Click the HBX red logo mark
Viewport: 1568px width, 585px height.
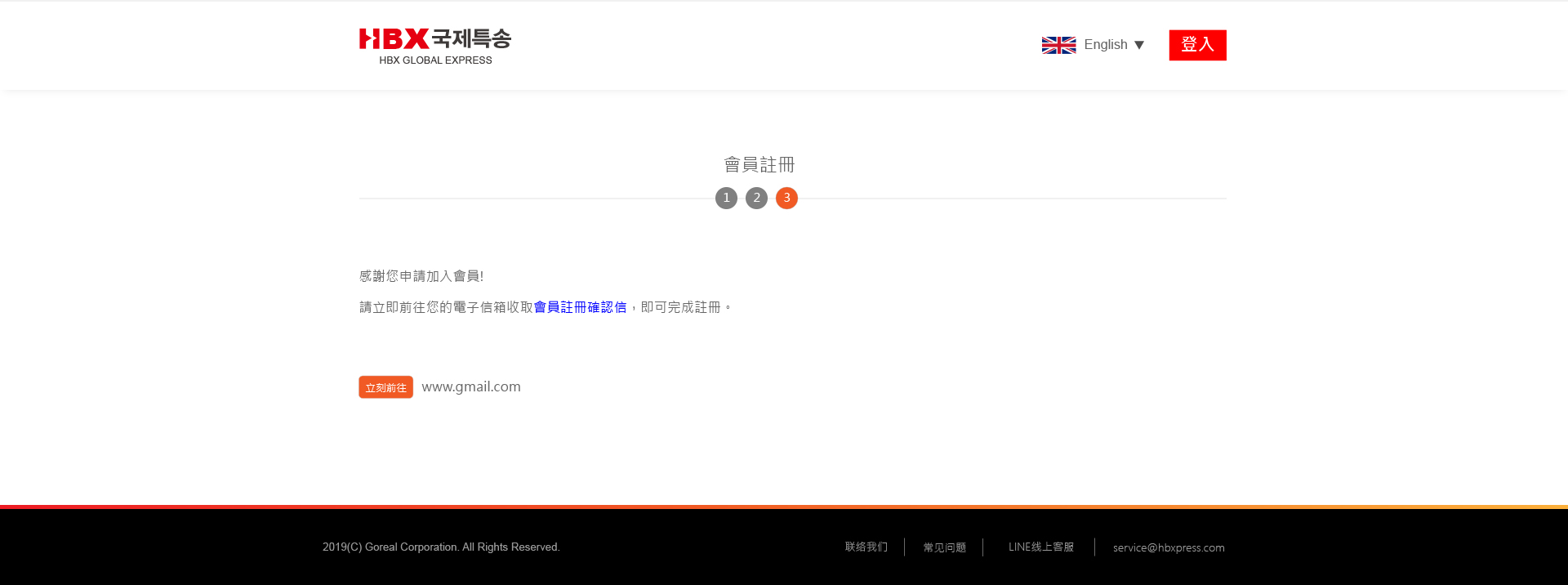tap(394, 38)
